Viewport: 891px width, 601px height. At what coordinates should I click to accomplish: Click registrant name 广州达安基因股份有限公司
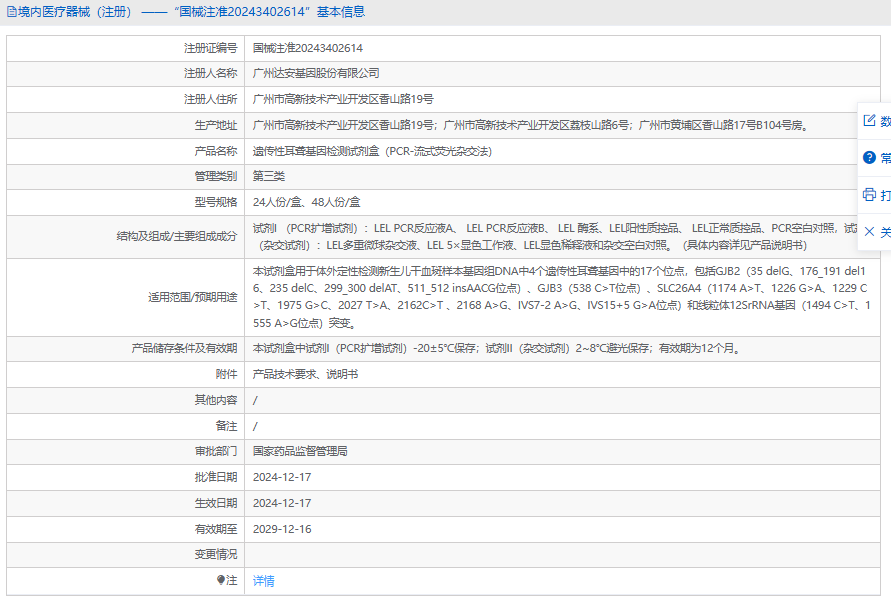coord(316,73)
